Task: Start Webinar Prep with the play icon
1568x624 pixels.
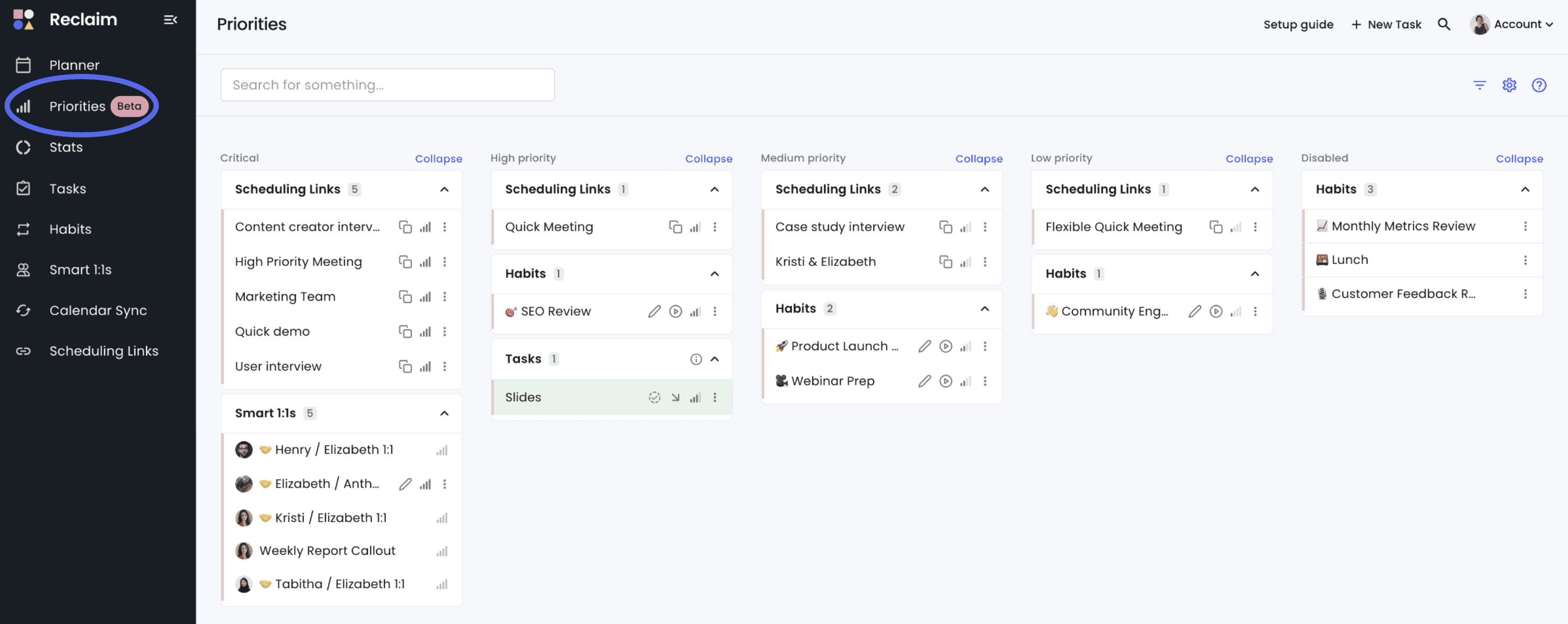Action: pos(945,381)
